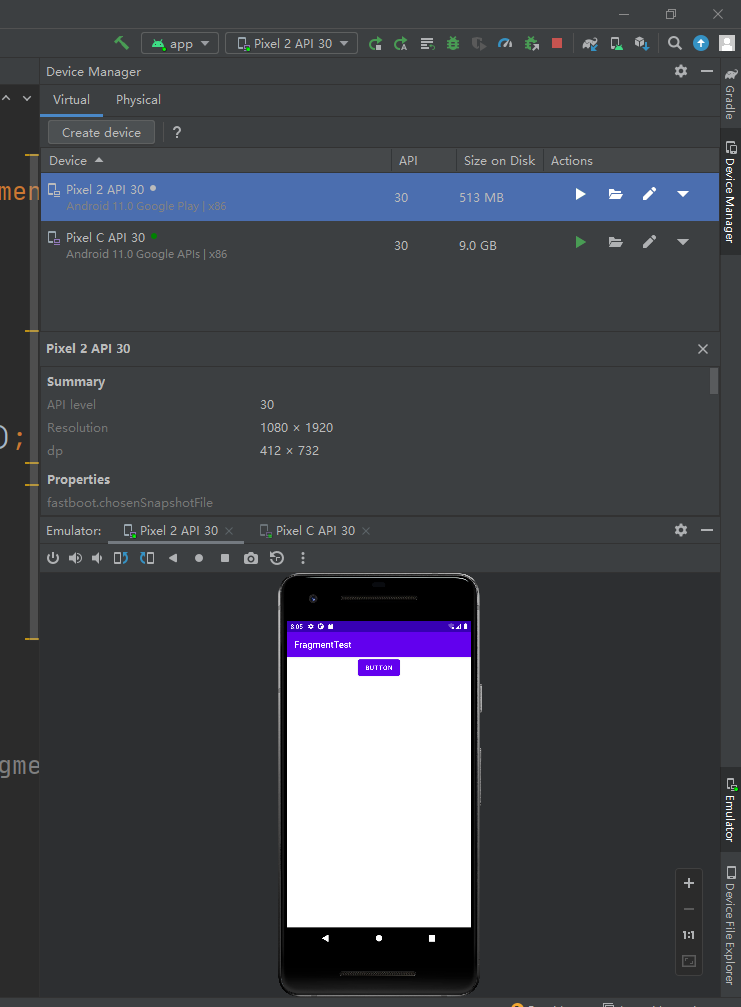The image size is (741, 1007).
Task: Open the Gradle side tool window
Action: click(x=731, y=92)
